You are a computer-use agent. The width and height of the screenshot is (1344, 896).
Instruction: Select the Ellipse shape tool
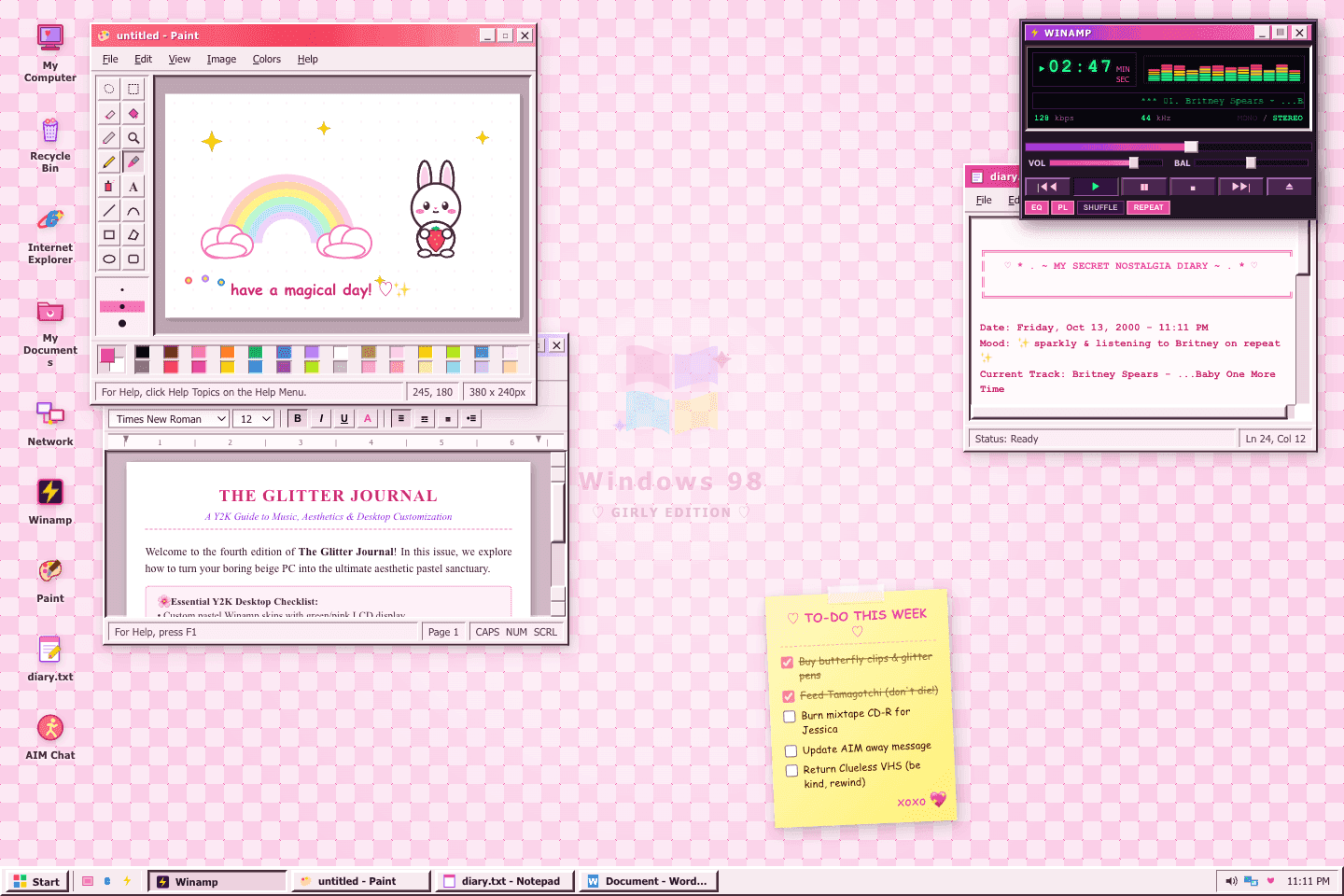click(109, 259)
